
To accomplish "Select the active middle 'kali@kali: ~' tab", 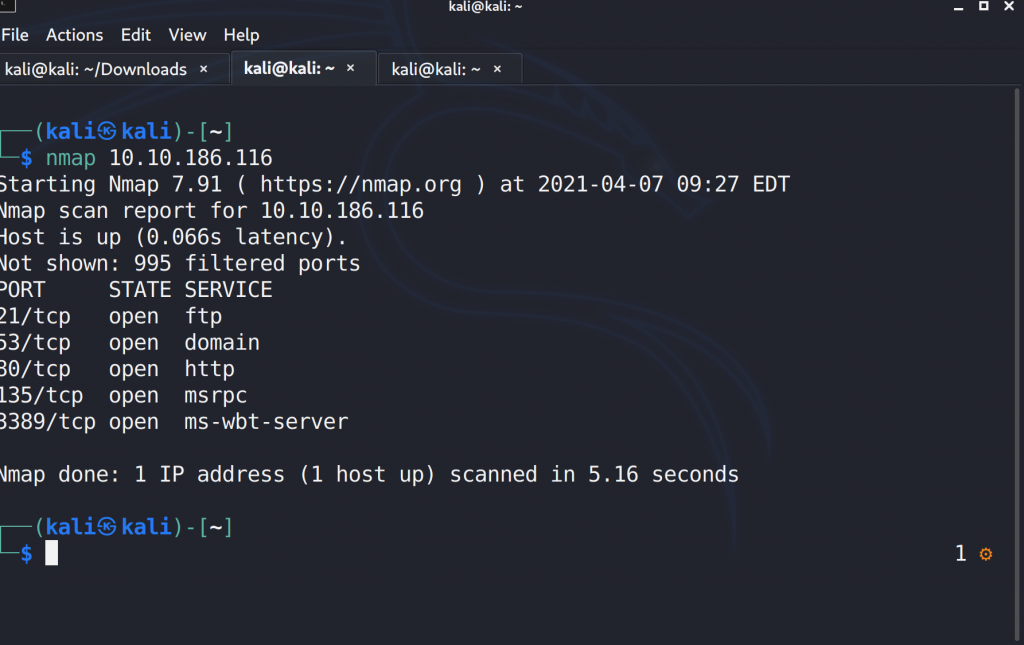I will click(290, 69).
